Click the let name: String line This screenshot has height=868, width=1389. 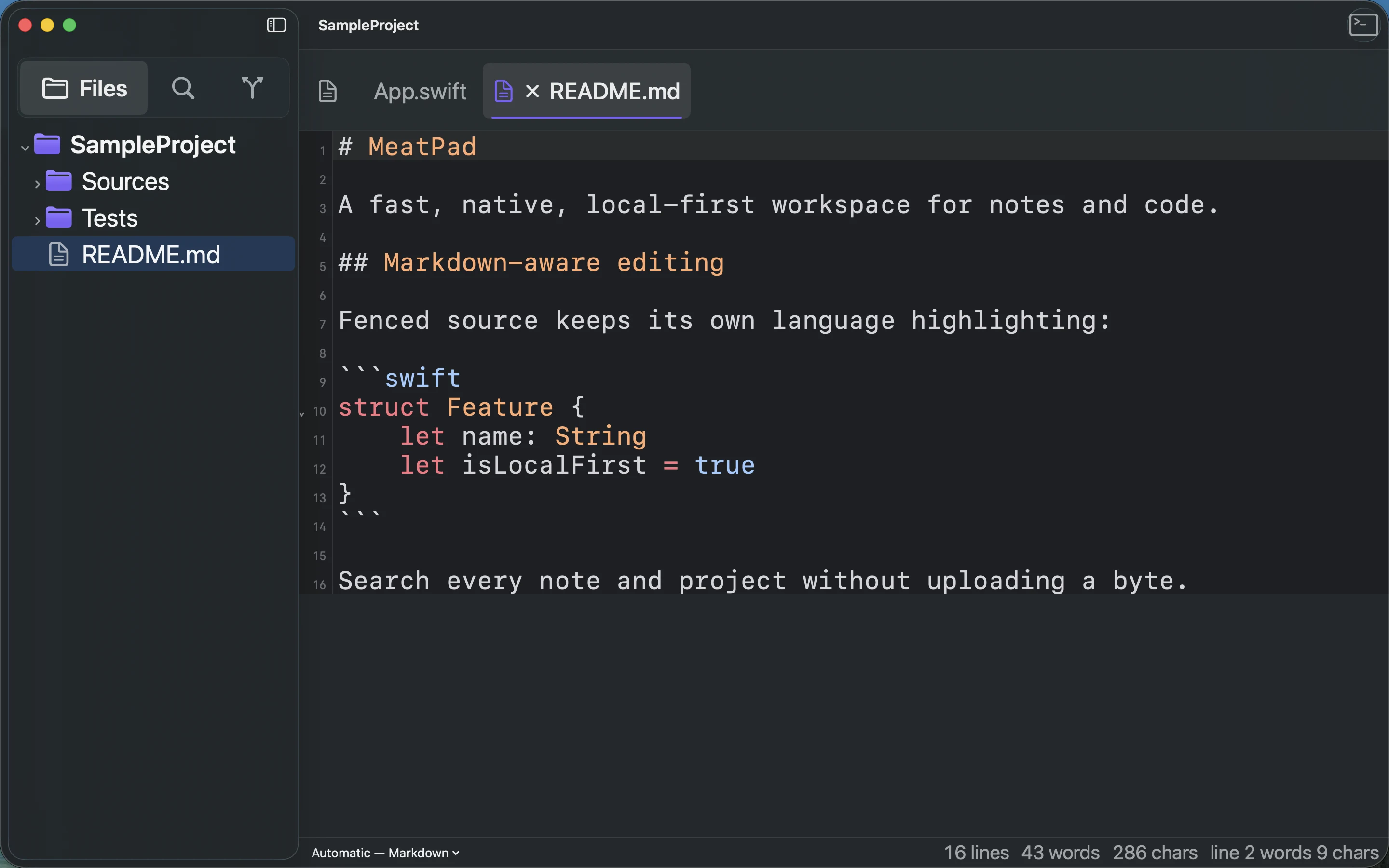pyautogui.click(x=523, y=436)
